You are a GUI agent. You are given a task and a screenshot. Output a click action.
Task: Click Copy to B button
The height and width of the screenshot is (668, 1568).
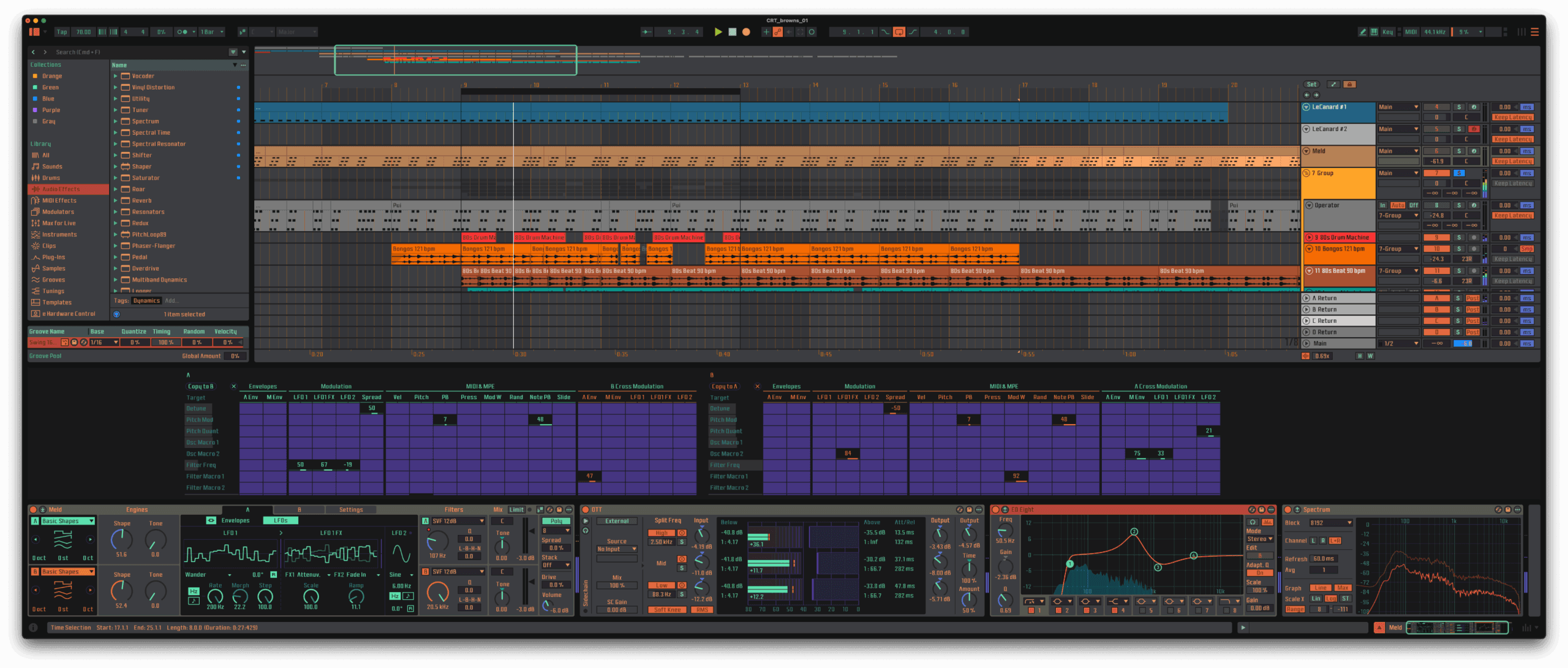(201, 387)
